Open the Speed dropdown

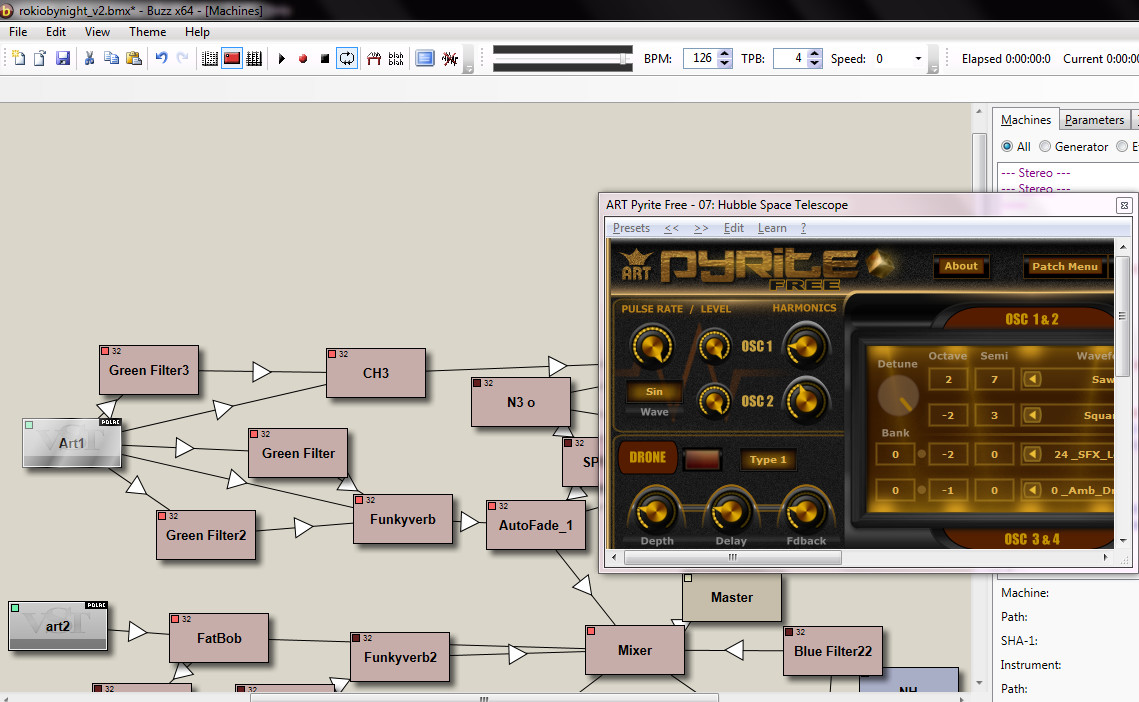coord(918,59)
